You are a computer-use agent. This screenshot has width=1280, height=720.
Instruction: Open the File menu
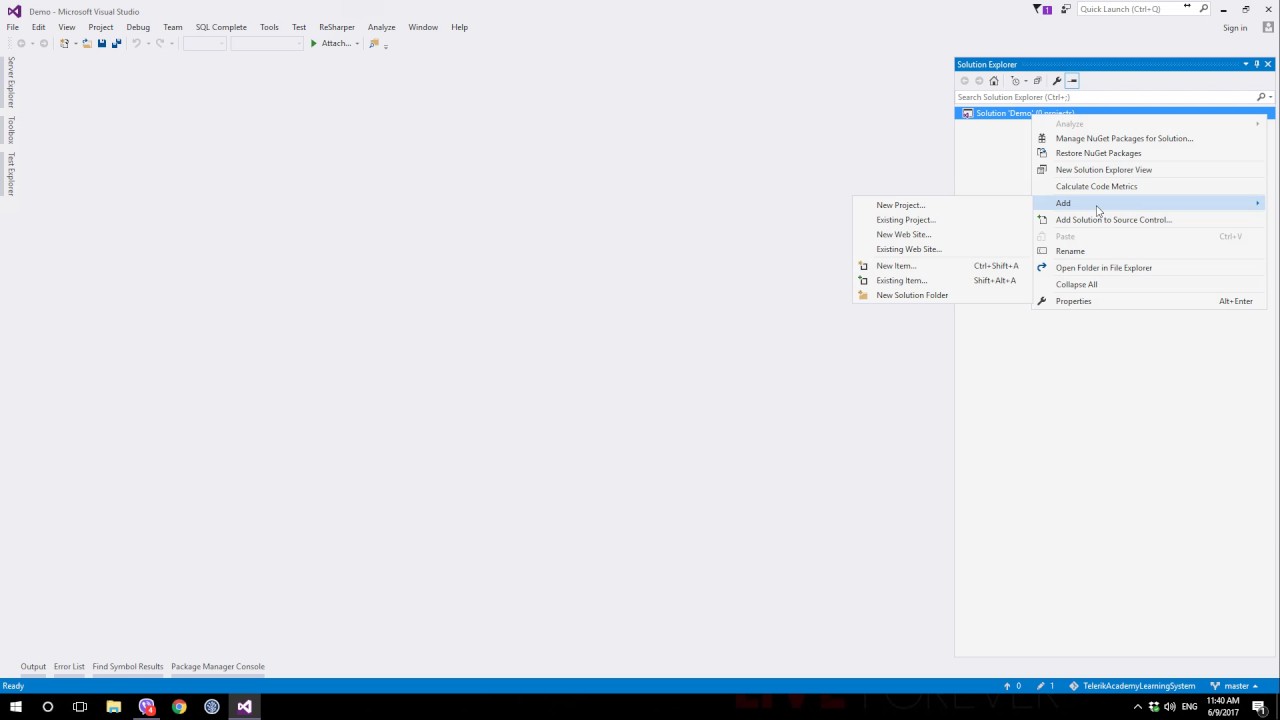(13, 27)
